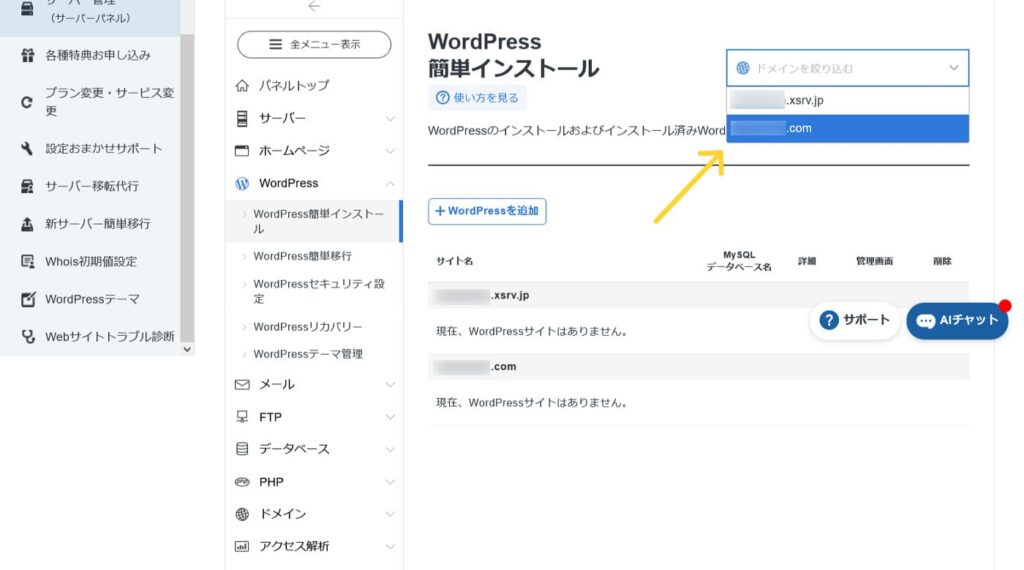
Task: Expand the アクセス解析 menu chevron
Action: [390, 546]
